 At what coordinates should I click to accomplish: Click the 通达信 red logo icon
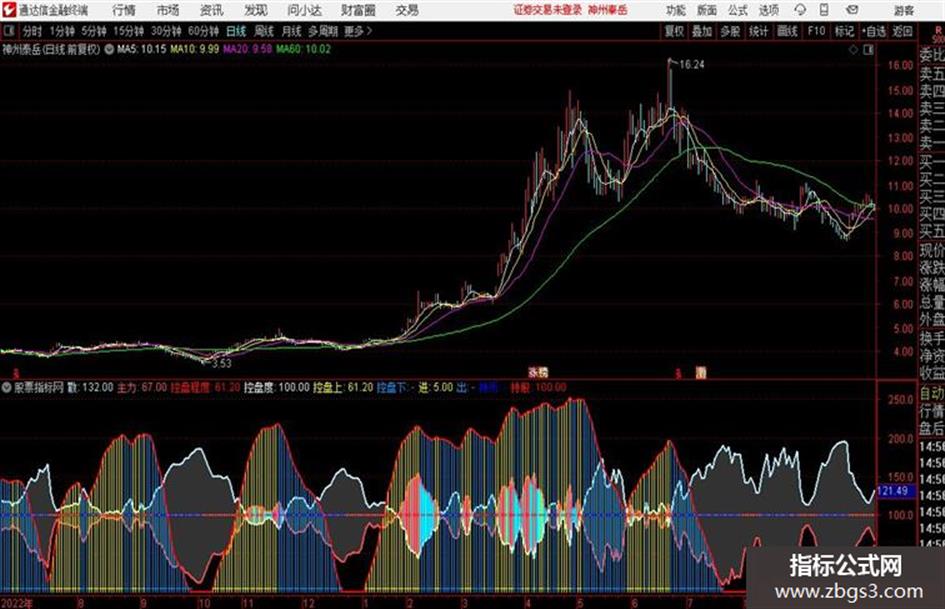[x=8, y=10]
